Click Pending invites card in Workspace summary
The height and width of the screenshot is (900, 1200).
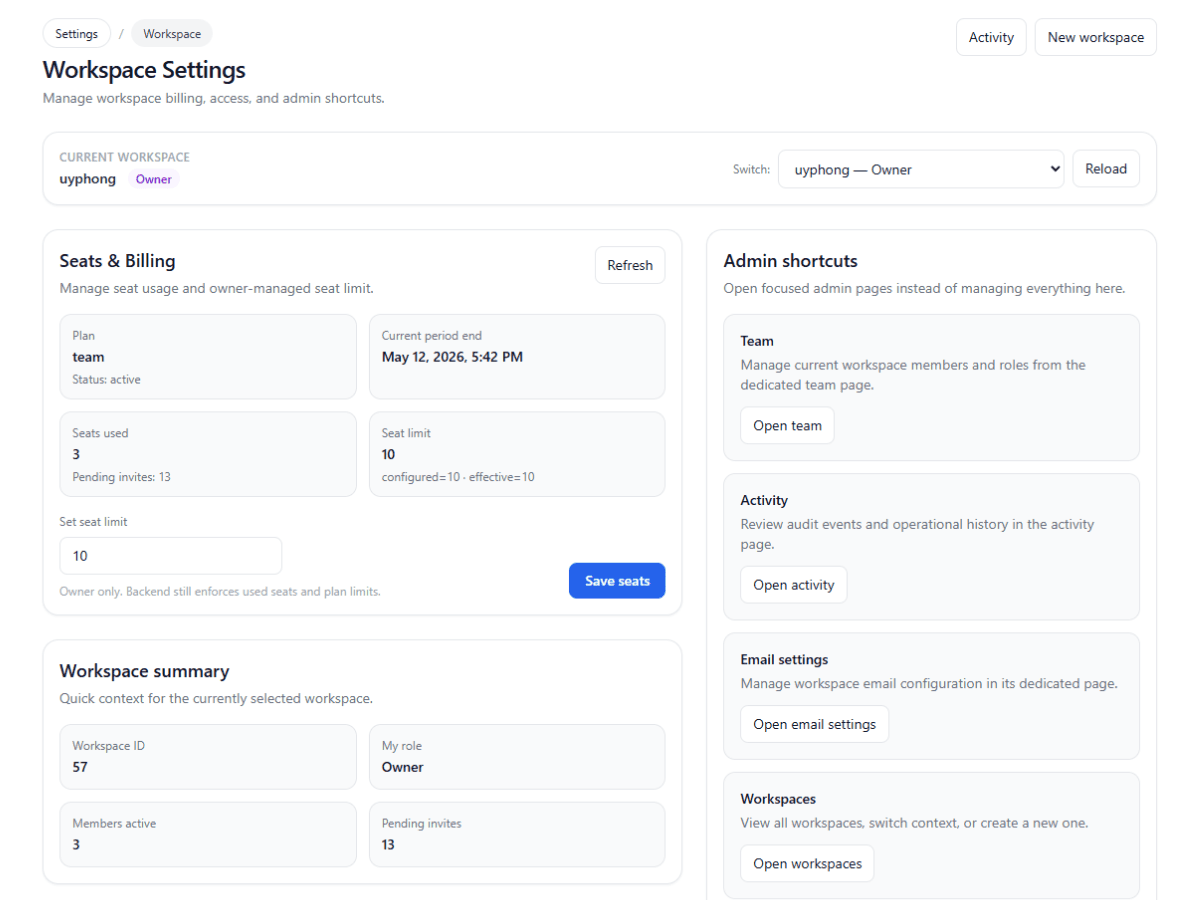(x=517, y=834)
